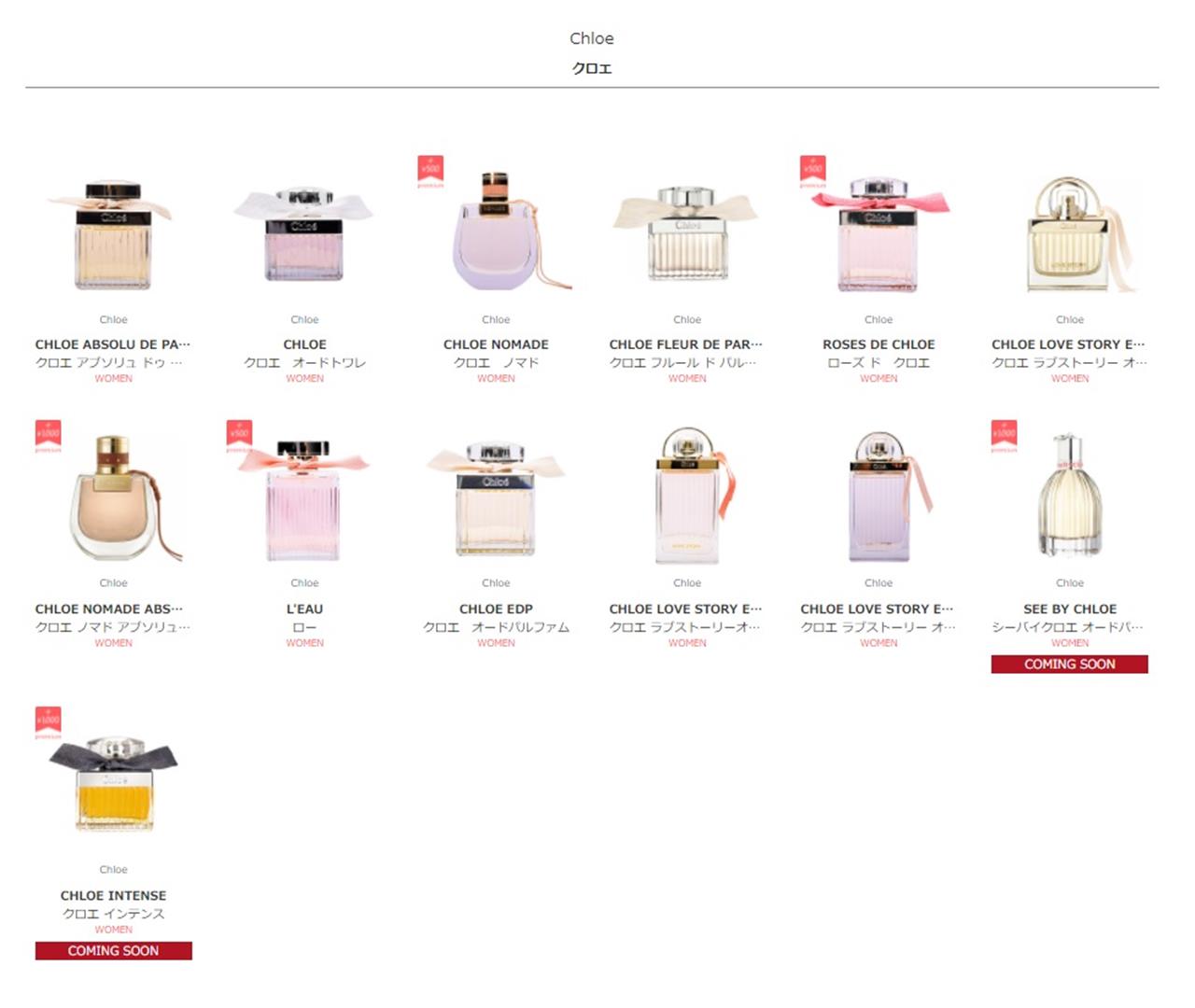The image size is (1195, 1008).
Task: Click the premium badge on See By Chloe
Action: point(1005,436)
